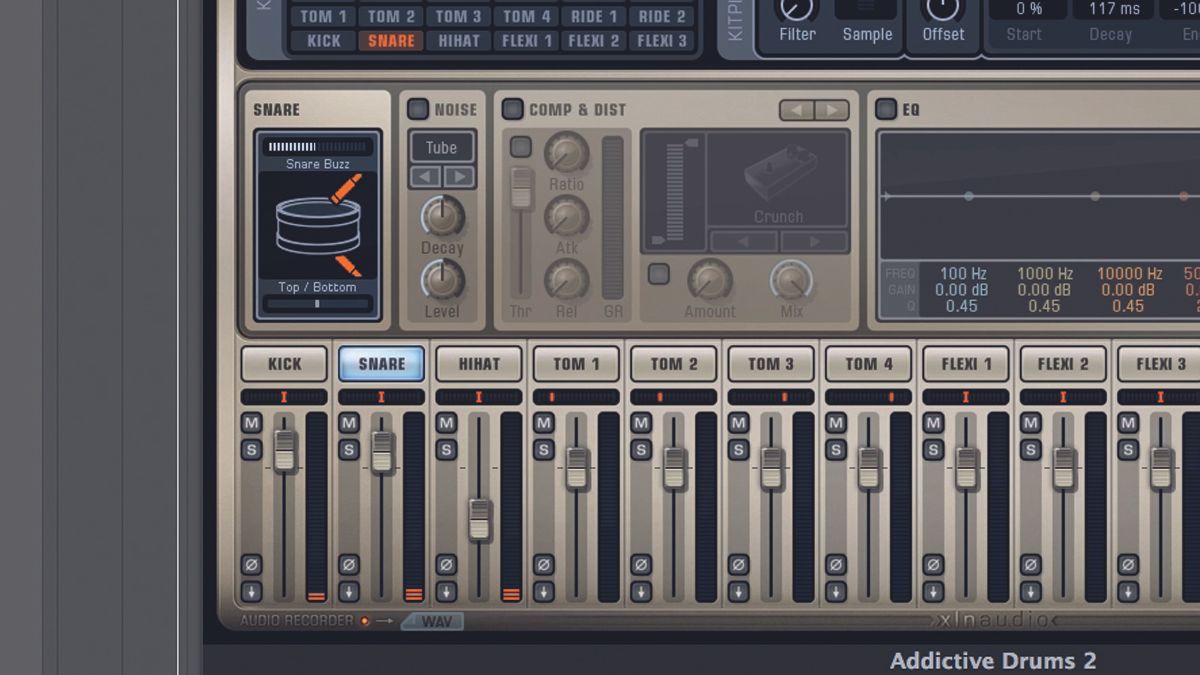Arm the audio recorder record dot

pyautogui.click(x=364, y=620)
